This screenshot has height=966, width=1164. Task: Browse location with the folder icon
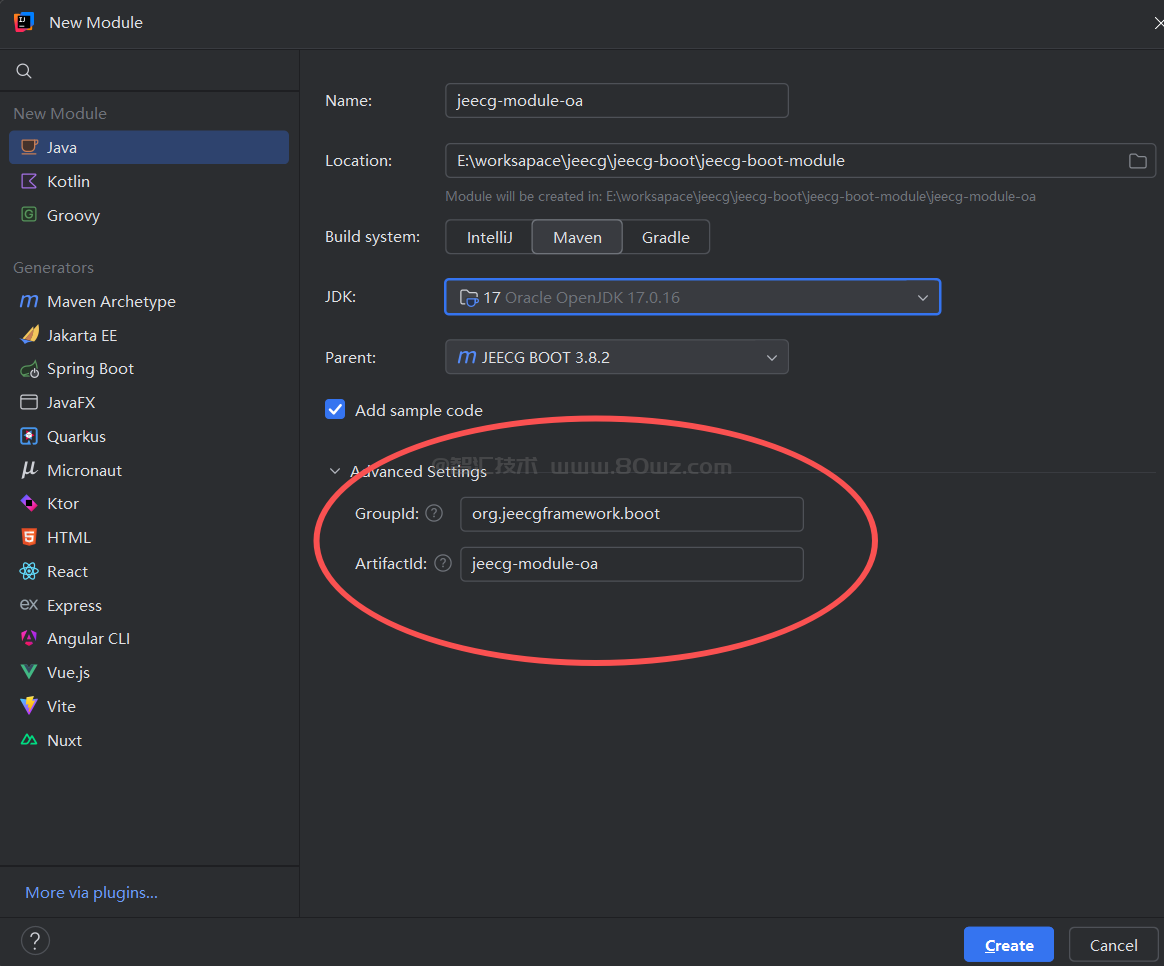coord(1137,161)
